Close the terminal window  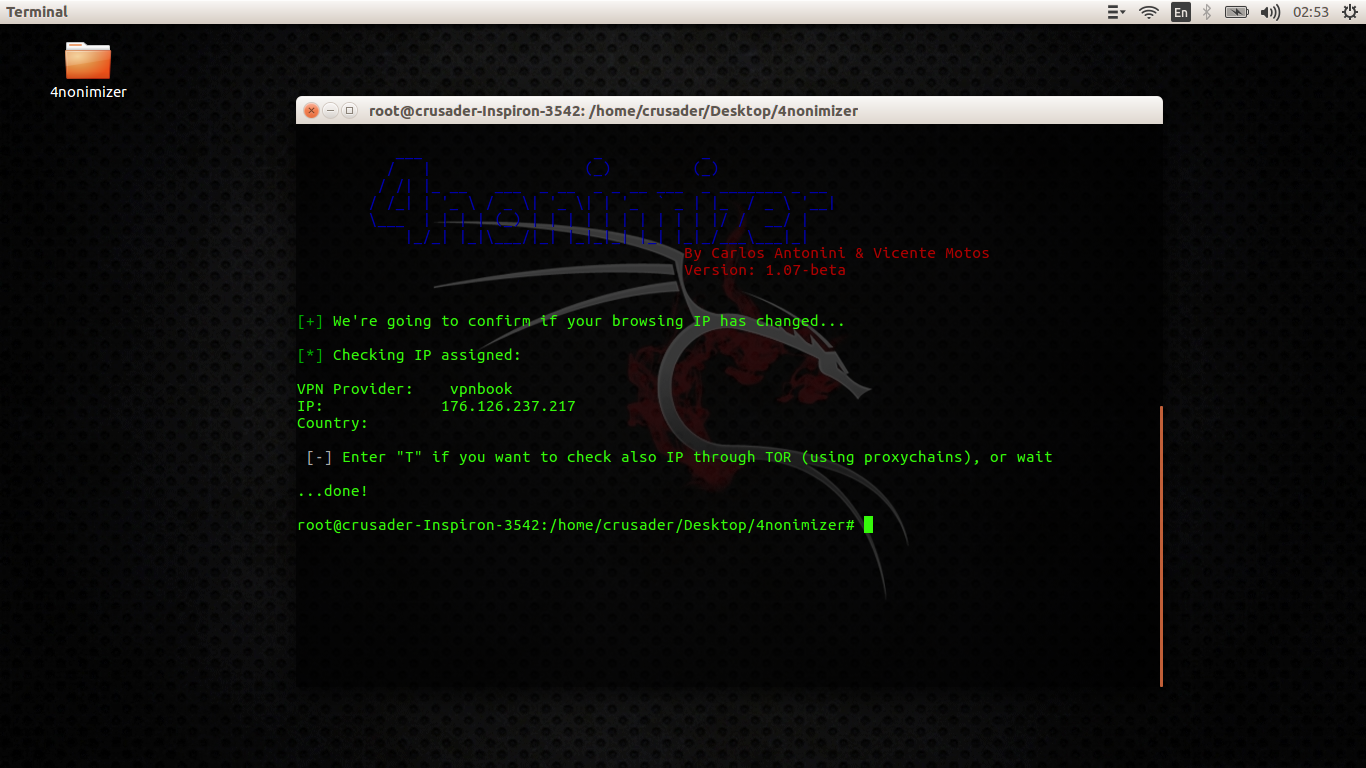pos(311,111)
